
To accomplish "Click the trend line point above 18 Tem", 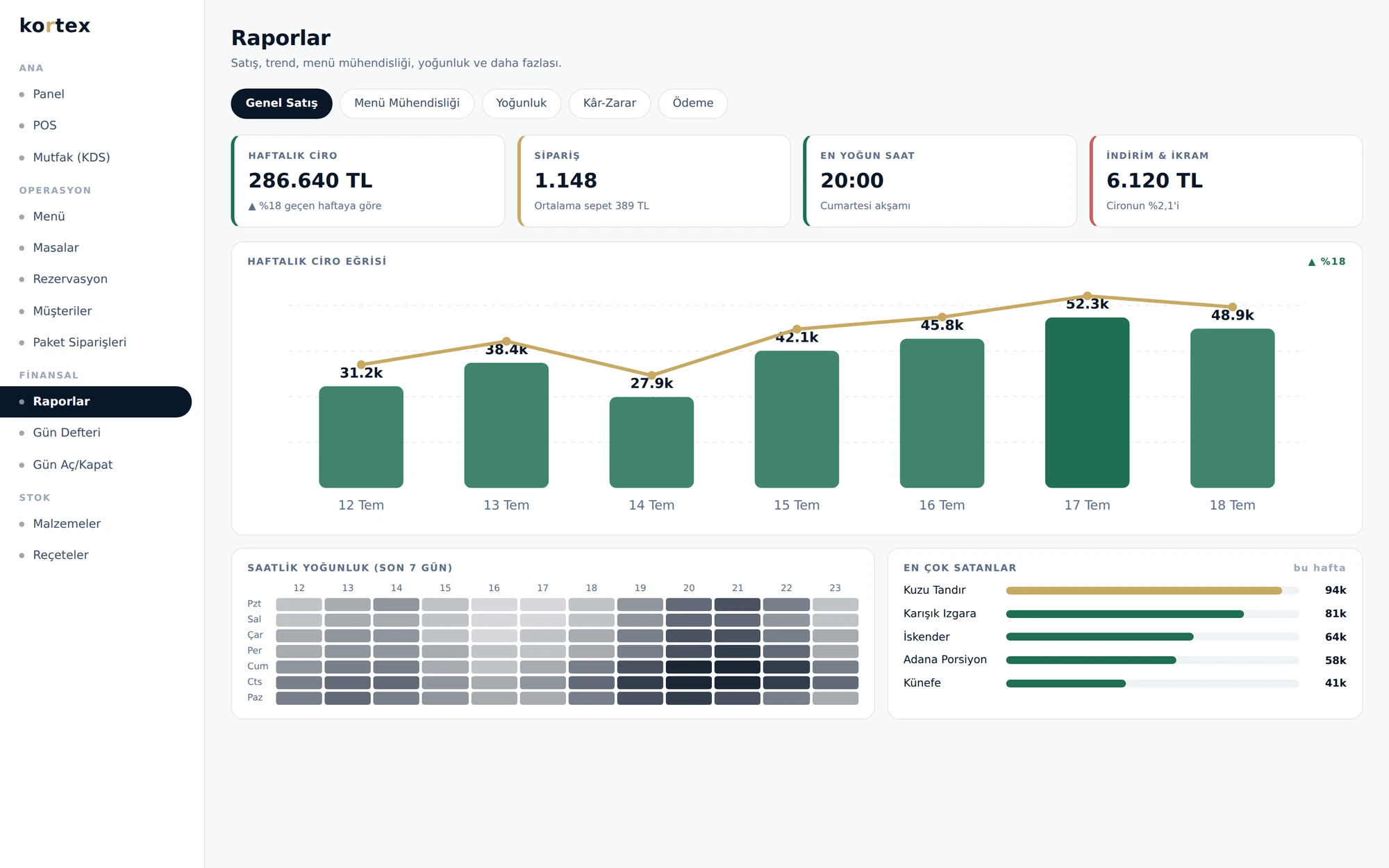I will tap(1233, 307).
